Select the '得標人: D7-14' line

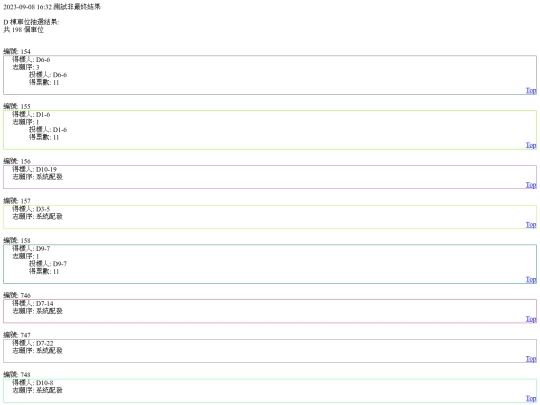[33, 303]
